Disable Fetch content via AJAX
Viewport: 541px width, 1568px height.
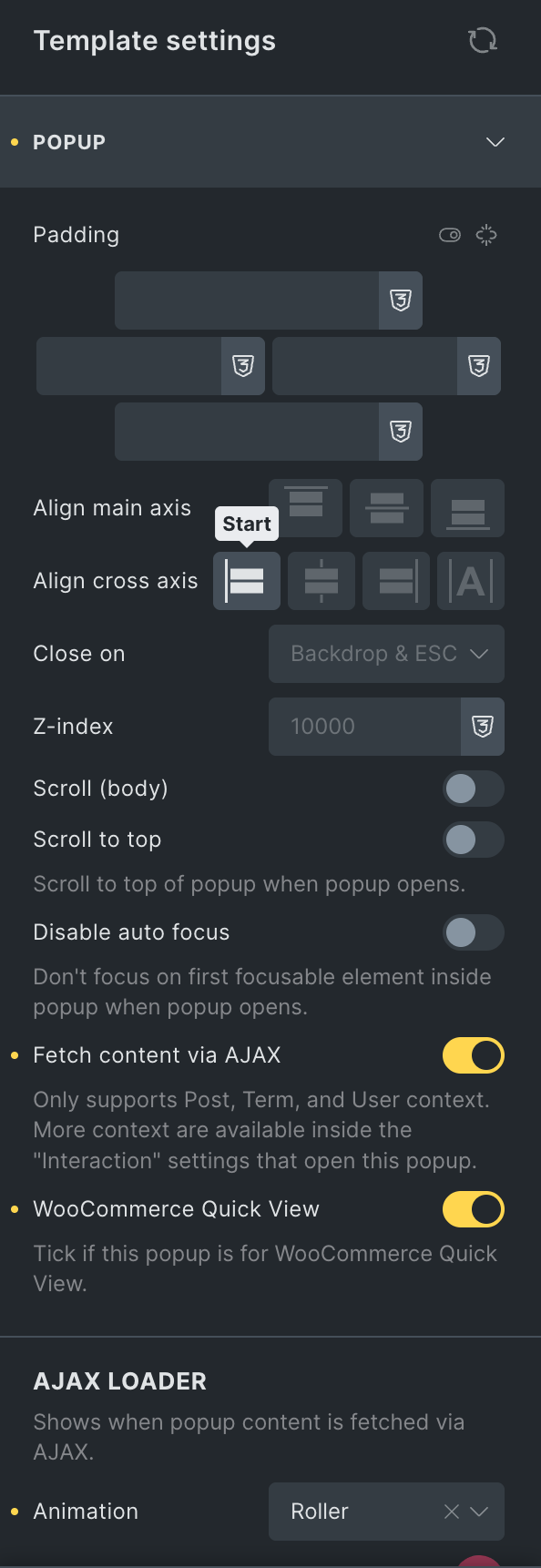click(x=474, y=1055)
